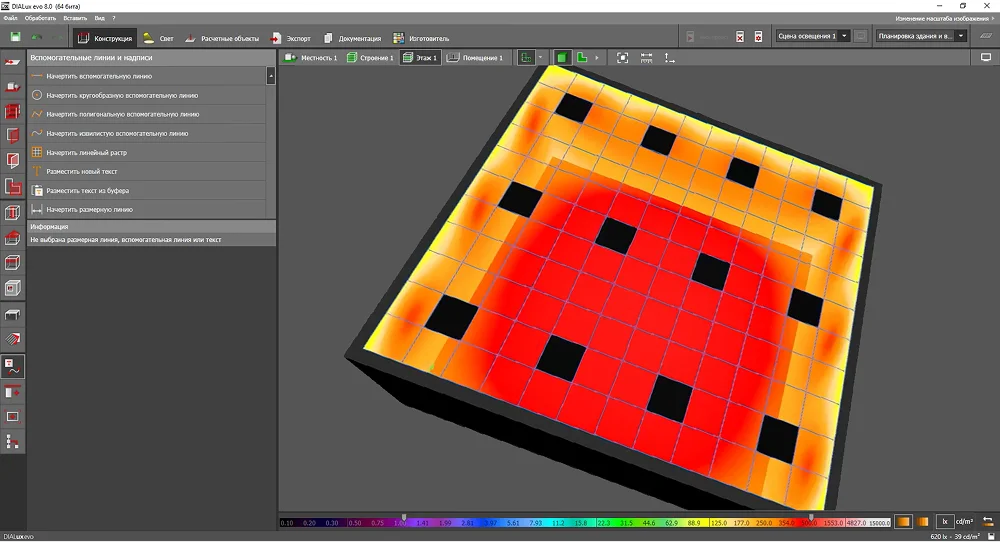Select Начертить вспомогательную линию tool
Image resolution: width=1000 pixels, height=542 pixels.
point(98,76)
